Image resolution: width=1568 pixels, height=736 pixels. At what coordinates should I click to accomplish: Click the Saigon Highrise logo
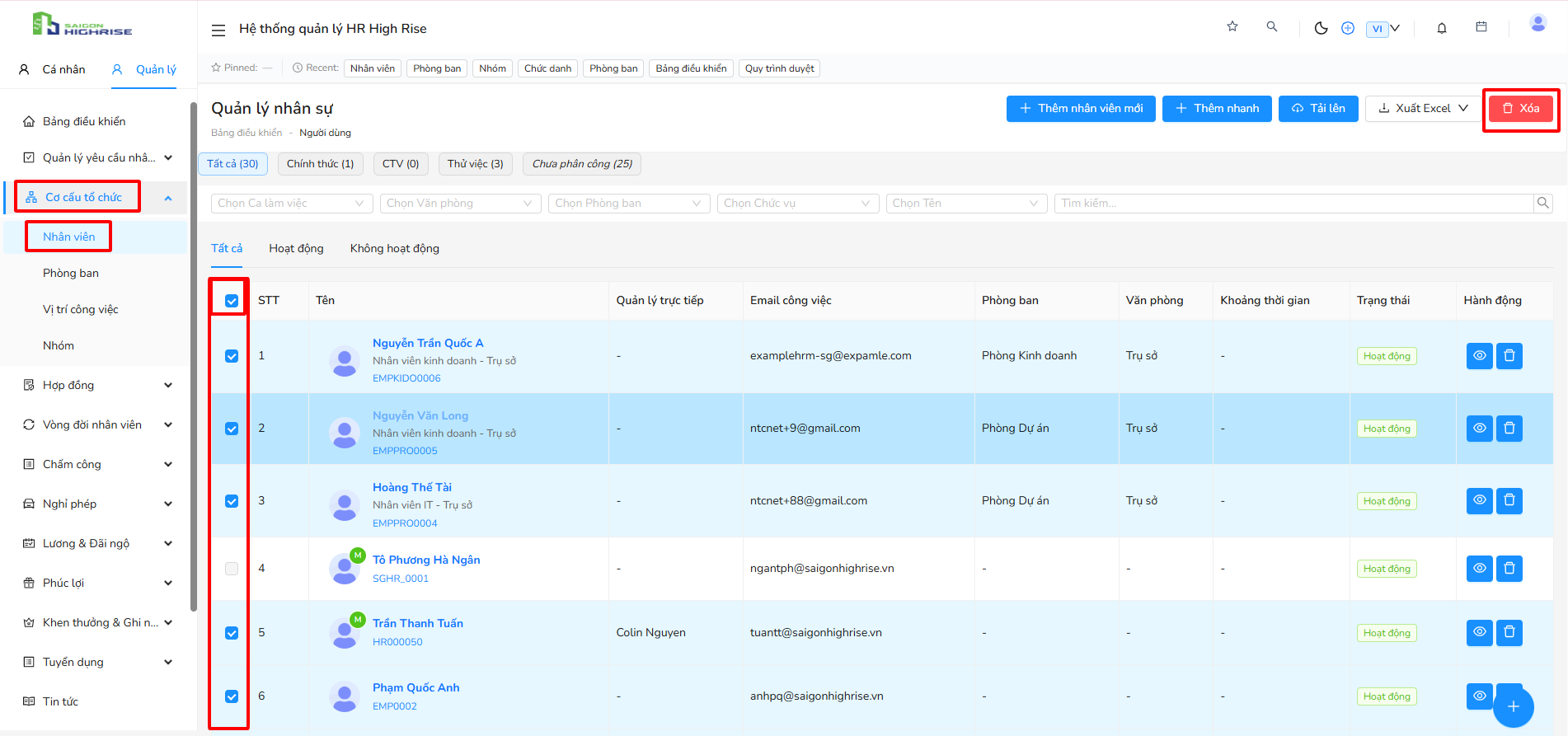(x=82, y=24)
